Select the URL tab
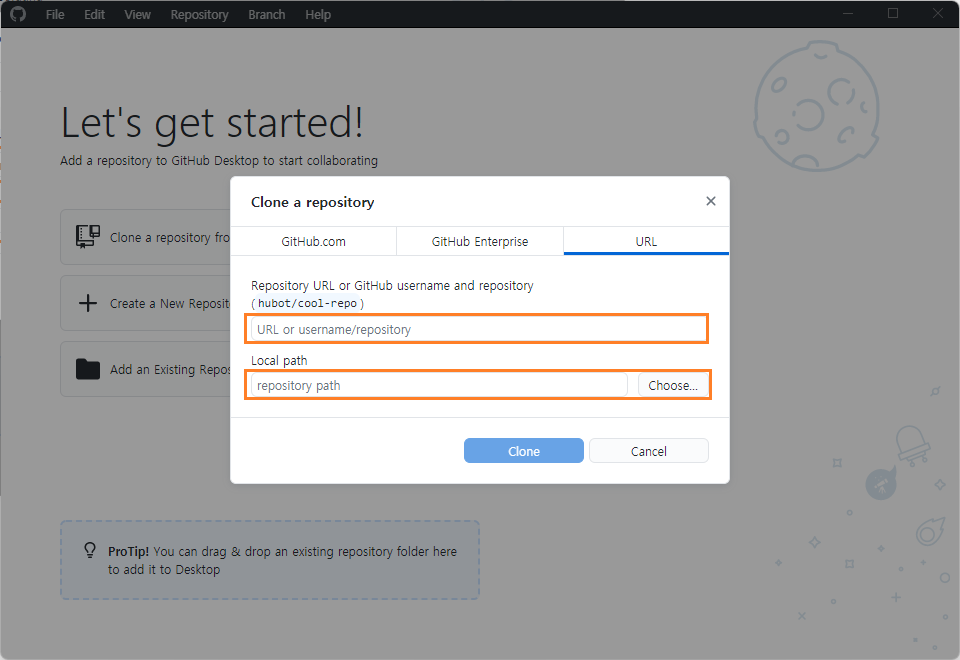This screenshot has width=960, height=660. pyautogui.click(x=646, y=241)
